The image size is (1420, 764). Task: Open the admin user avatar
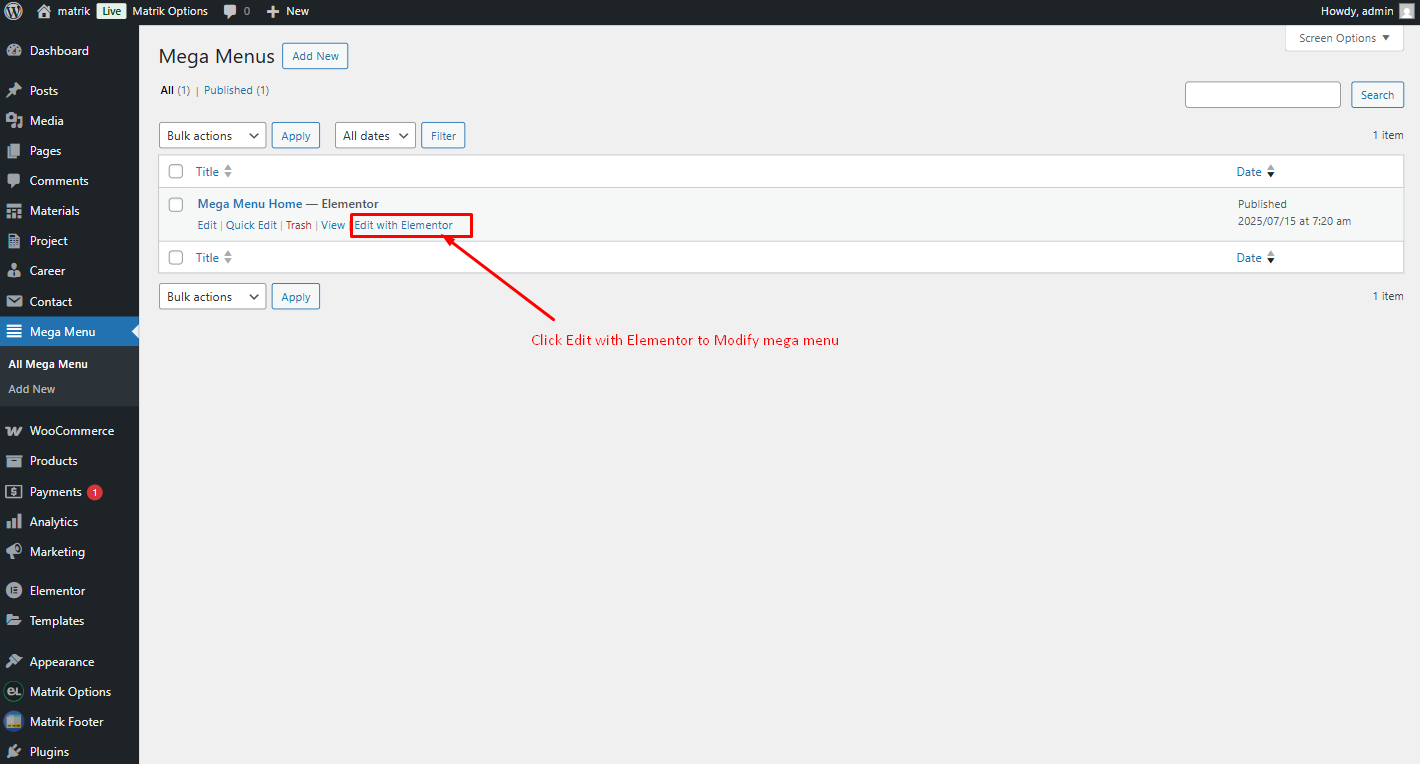1406,11
